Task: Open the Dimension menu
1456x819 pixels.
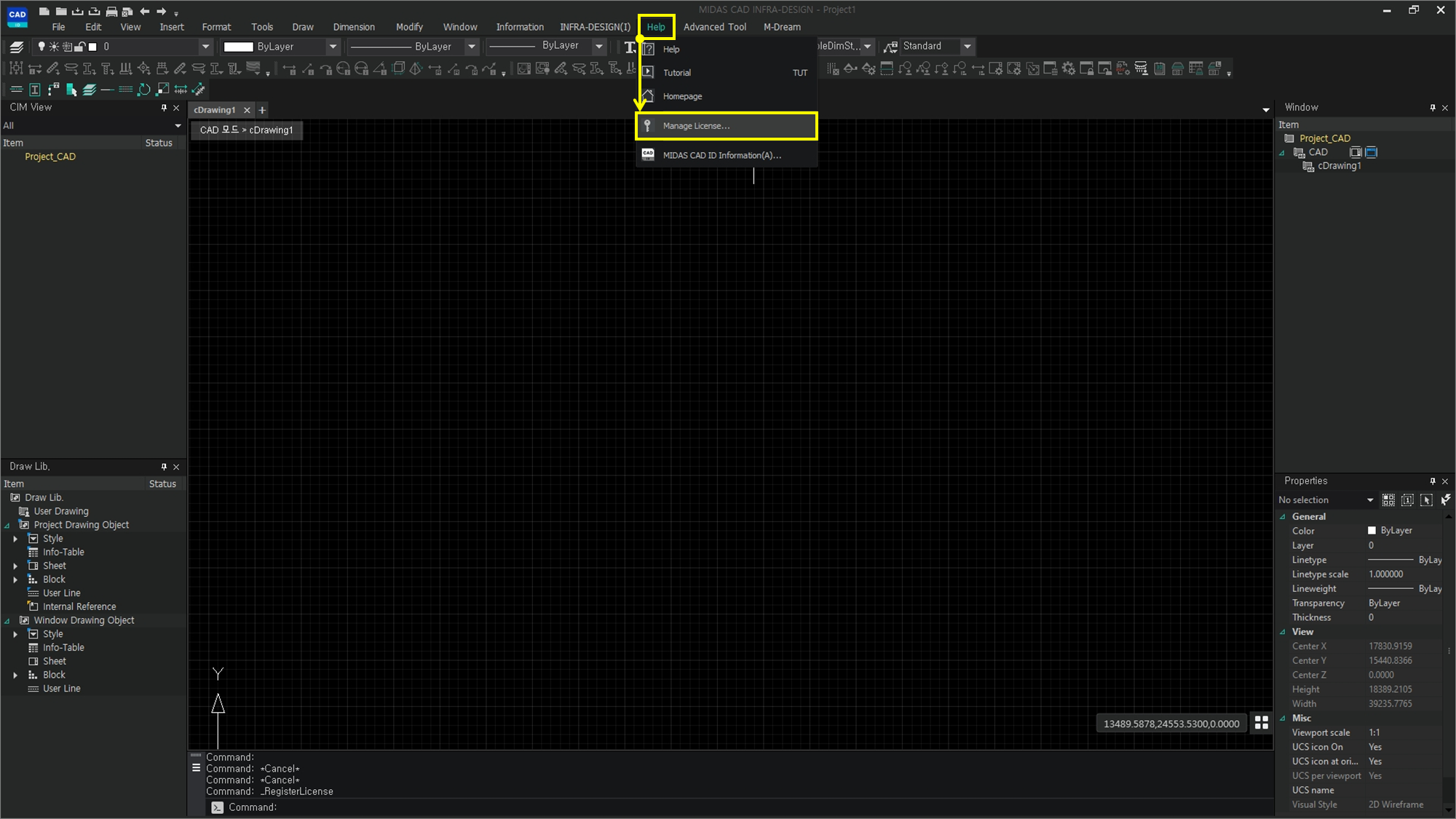Action: point(354,27)
